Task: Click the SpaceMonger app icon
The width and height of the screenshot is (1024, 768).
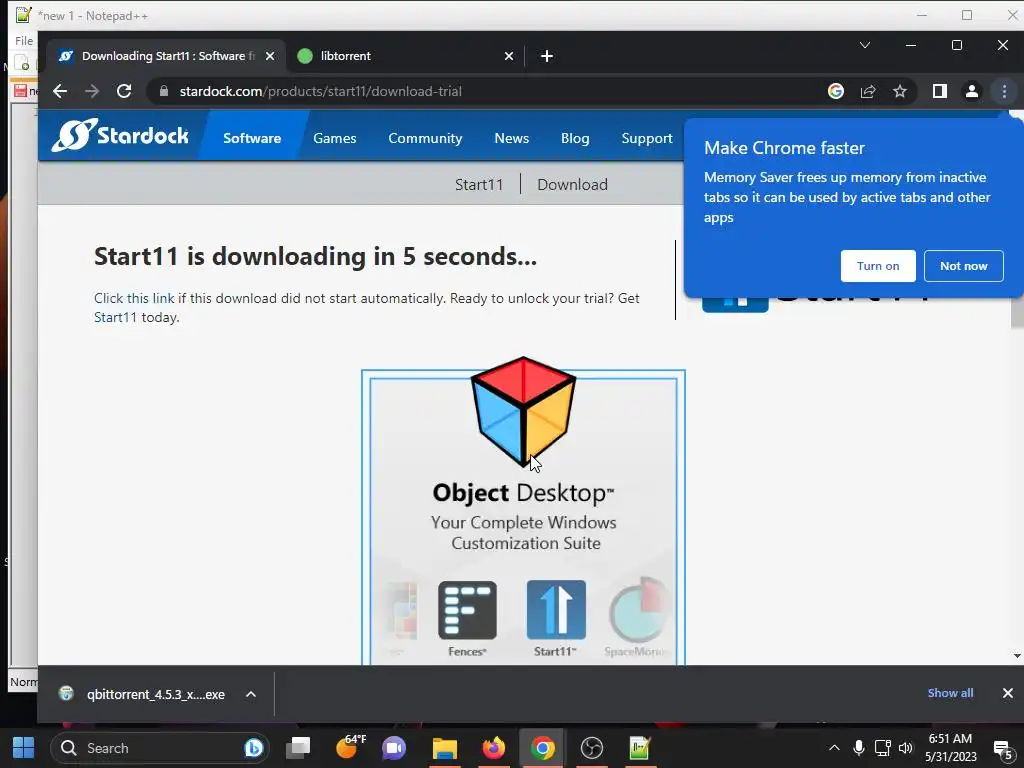Action: (x=639, y=610)
